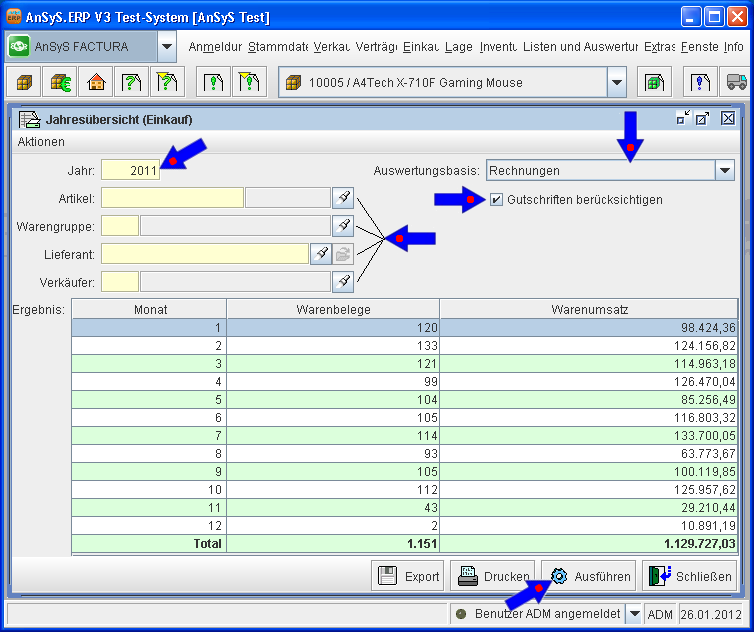
Task: Click the first brown box toolbar icon
Action: [x=25, y=83]
